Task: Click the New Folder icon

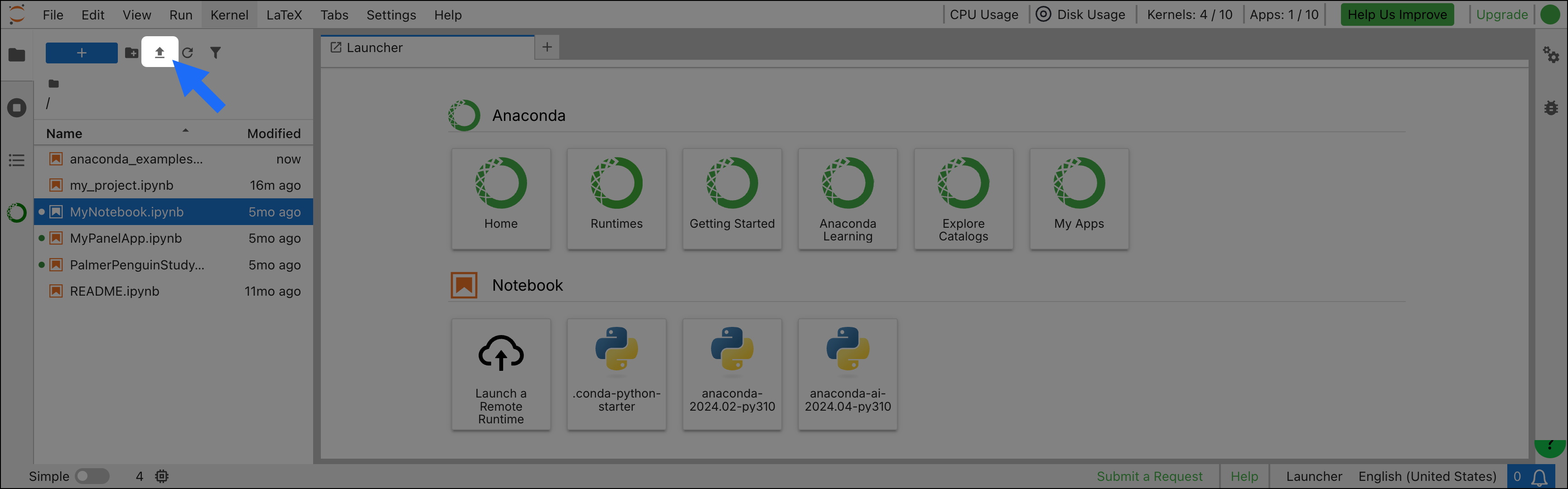Action: [x=131, y=53]
